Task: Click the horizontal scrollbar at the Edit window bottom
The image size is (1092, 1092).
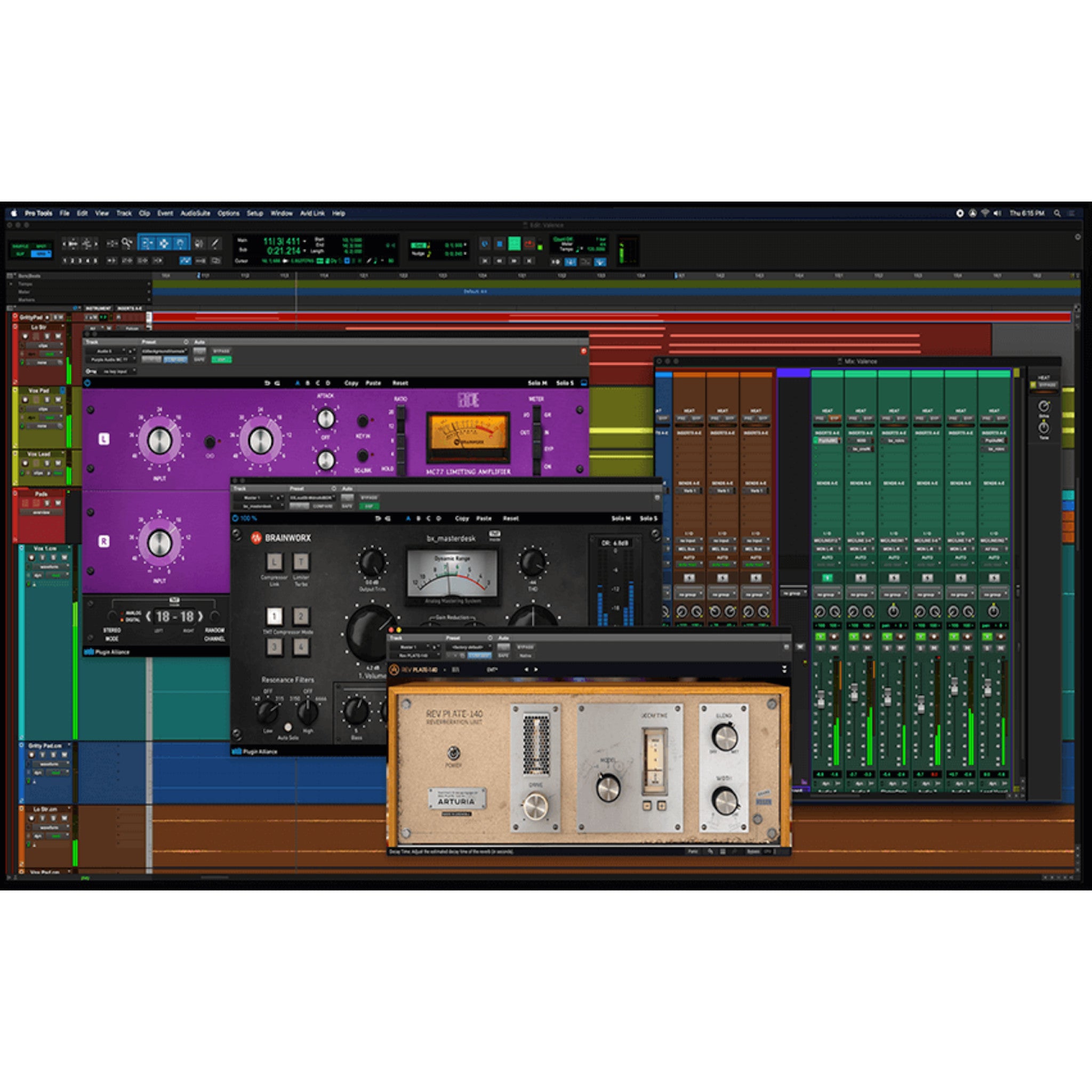Action: tap(215, 877)
